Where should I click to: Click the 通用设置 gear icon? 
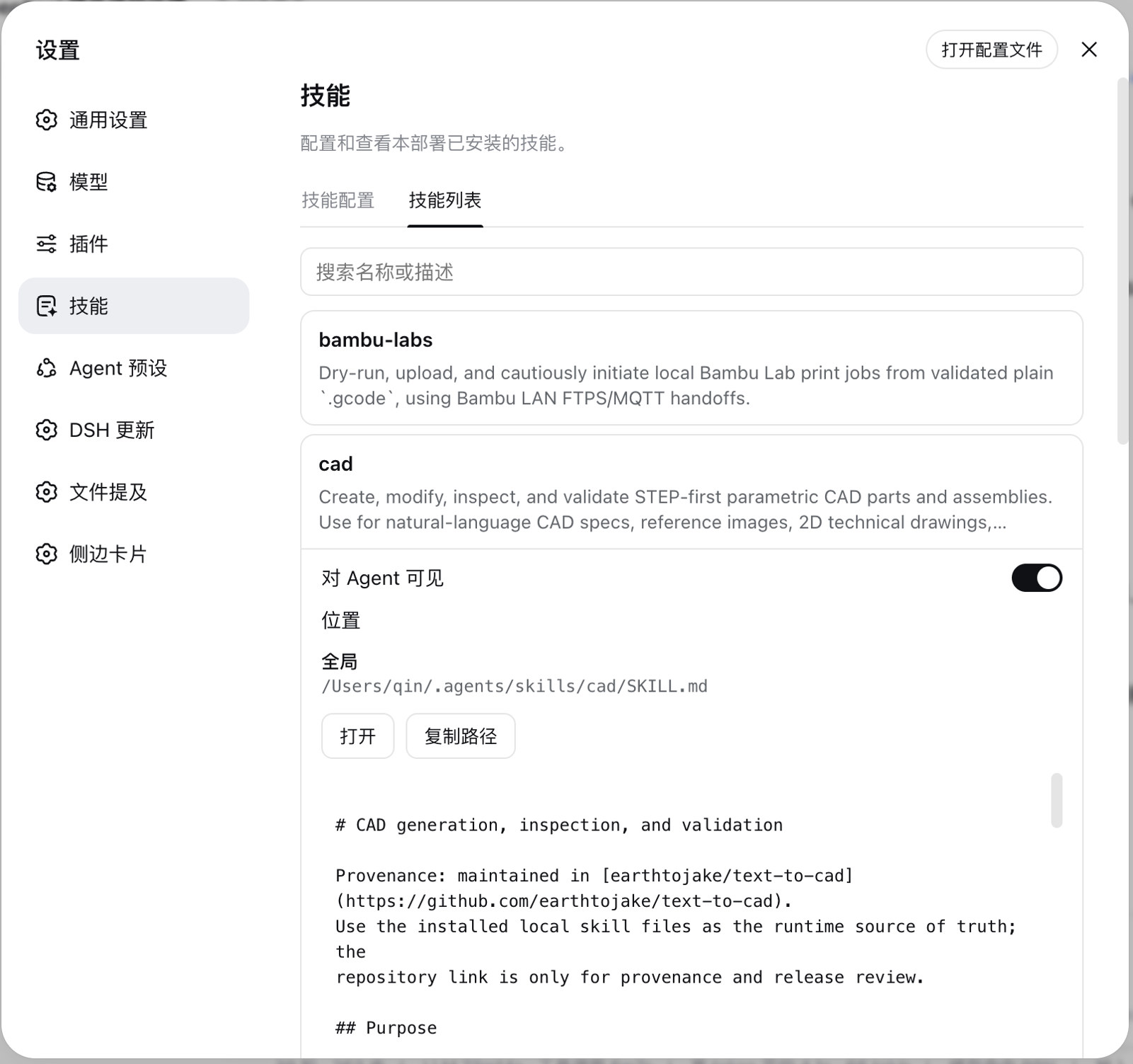pos(46,120)
